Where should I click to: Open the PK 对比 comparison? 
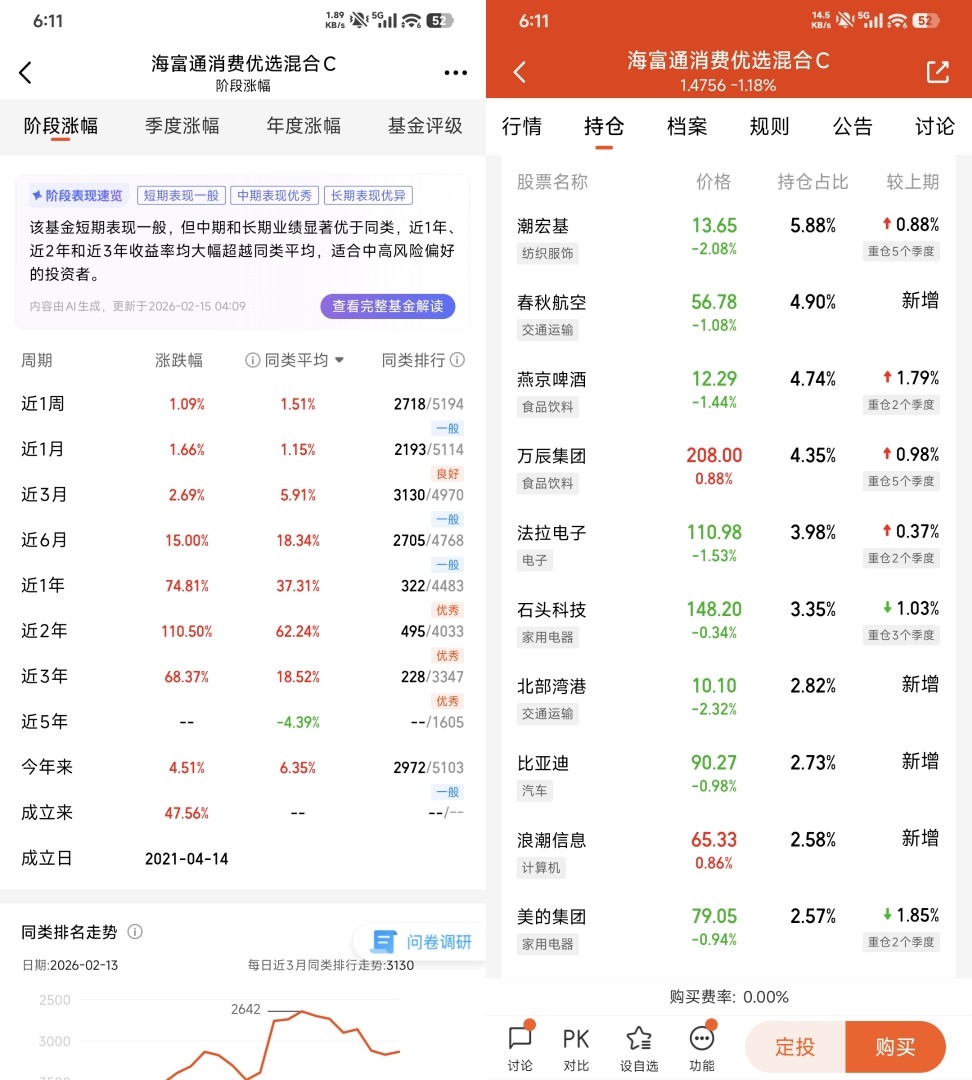576,1048
